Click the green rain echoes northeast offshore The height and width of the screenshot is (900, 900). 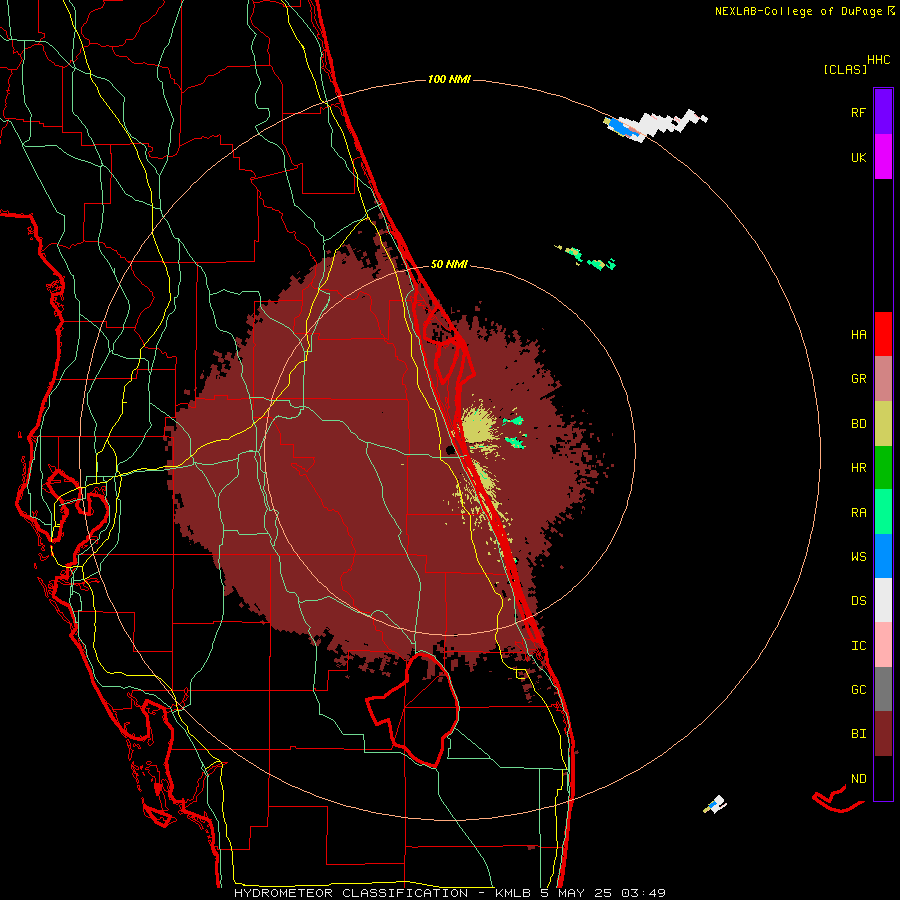point(587,258)
